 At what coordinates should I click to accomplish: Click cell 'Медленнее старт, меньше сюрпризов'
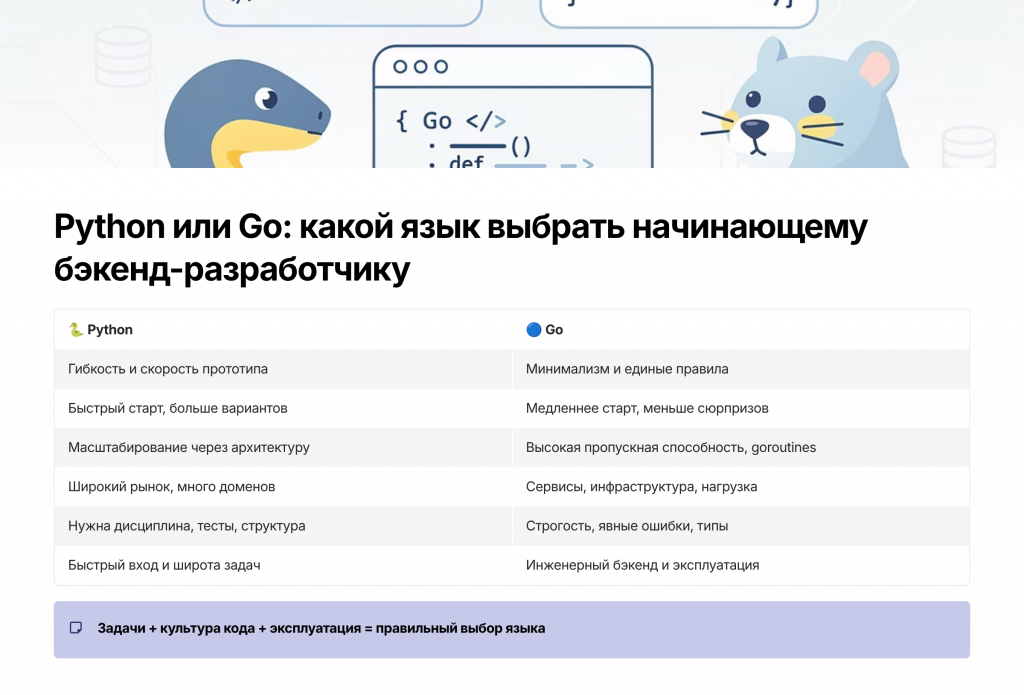pyautogui.click(x=647, y=408)
